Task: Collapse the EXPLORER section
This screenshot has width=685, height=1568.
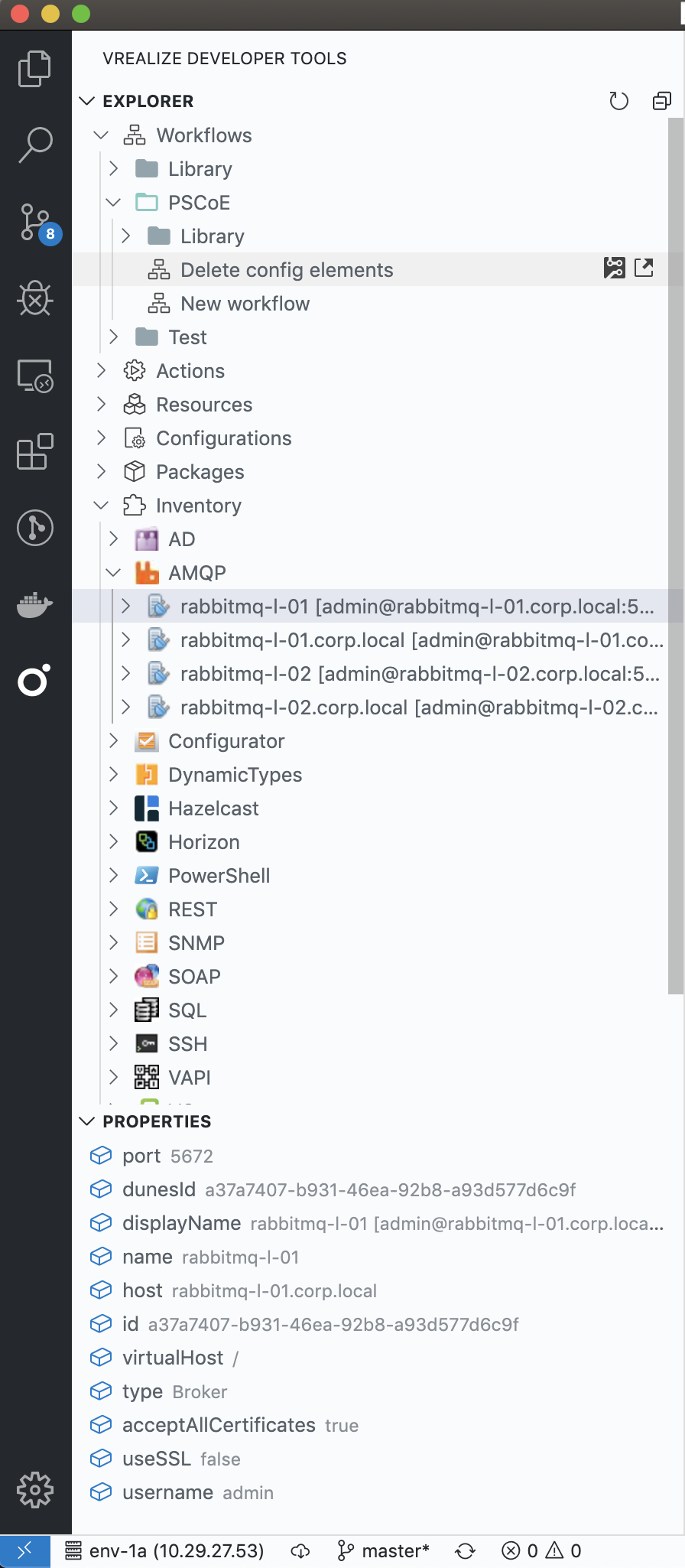Action: click(x=87, y=101)
